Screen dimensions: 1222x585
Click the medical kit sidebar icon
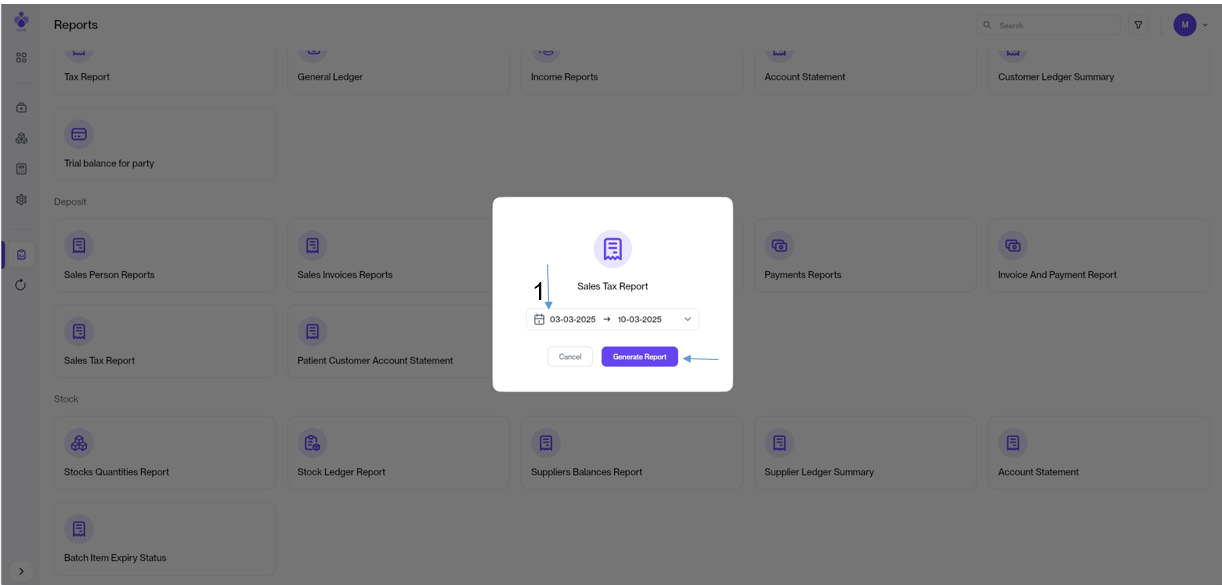(21, 108)
